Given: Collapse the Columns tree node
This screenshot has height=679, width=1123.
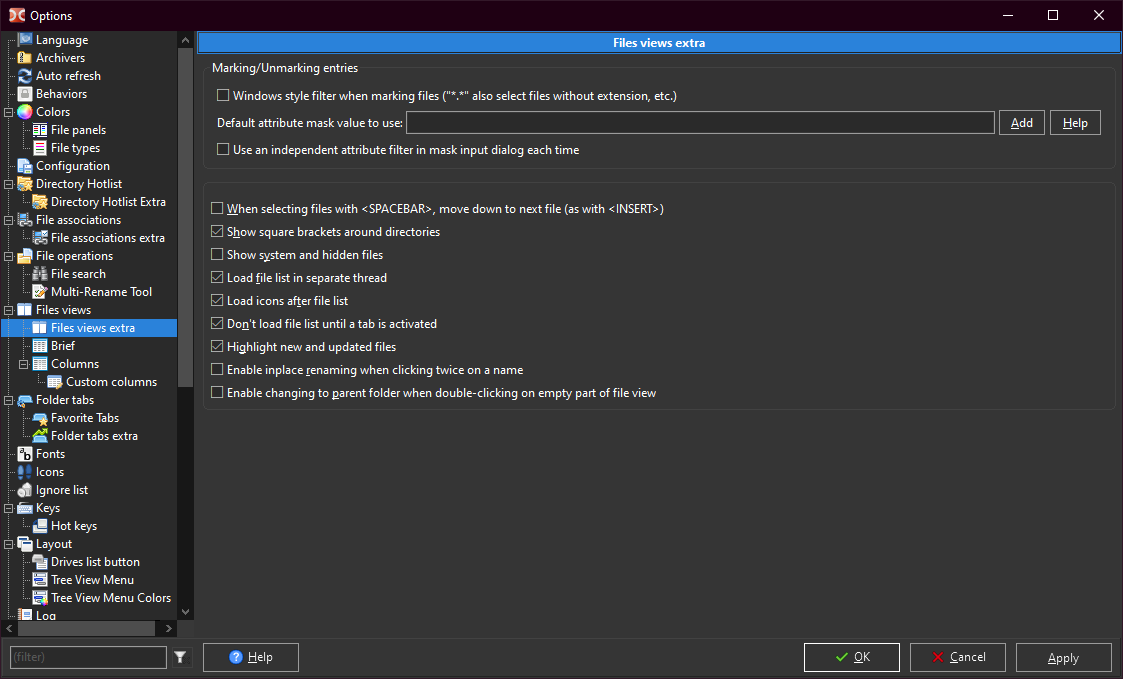Looking at the screenshot, I should coord(24,364).
